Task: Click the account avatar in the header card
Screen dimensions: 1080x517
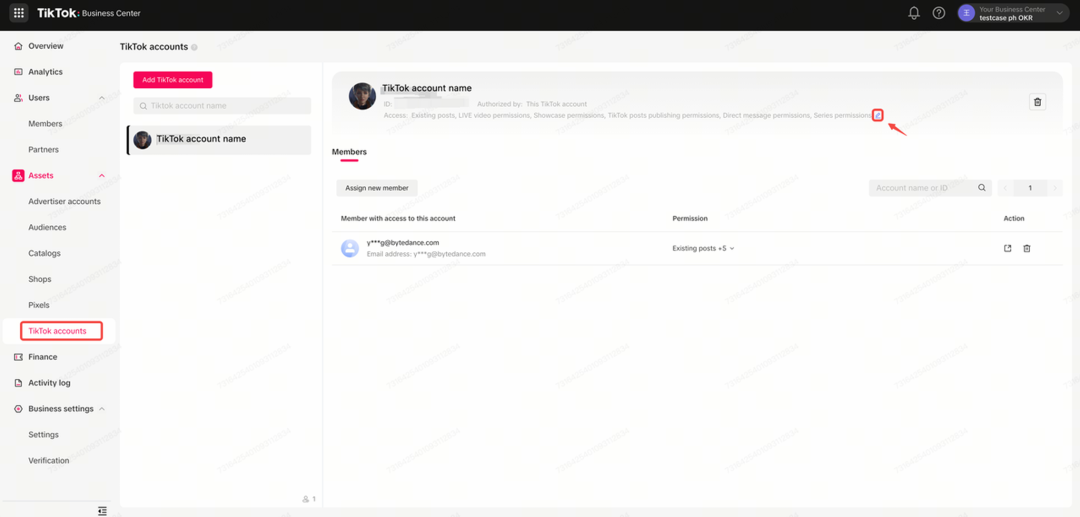Action: pyautogui.click(x=362, y=96)
